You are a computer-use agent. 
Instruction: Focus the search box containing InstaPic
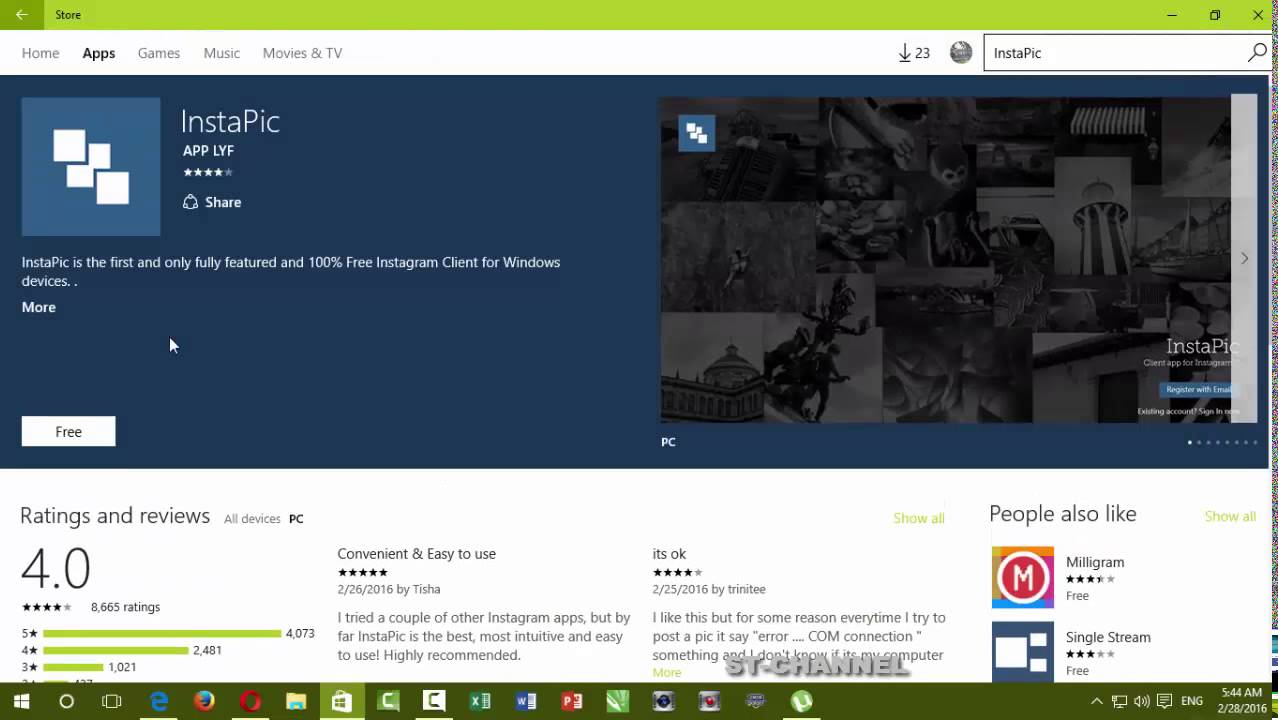click(x=1114, y=53)
